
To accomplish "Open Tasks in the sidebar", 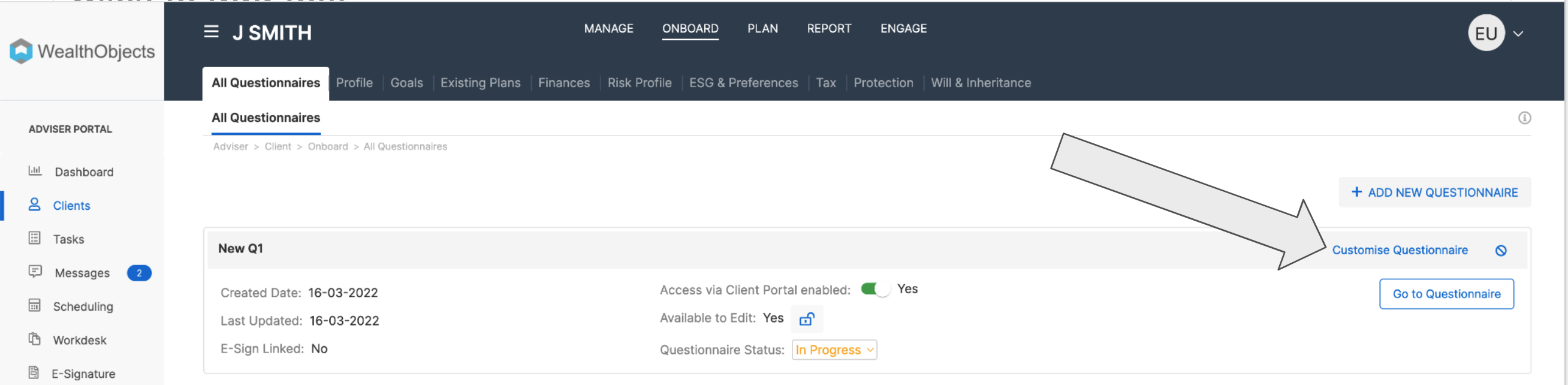I will (68, 239).
